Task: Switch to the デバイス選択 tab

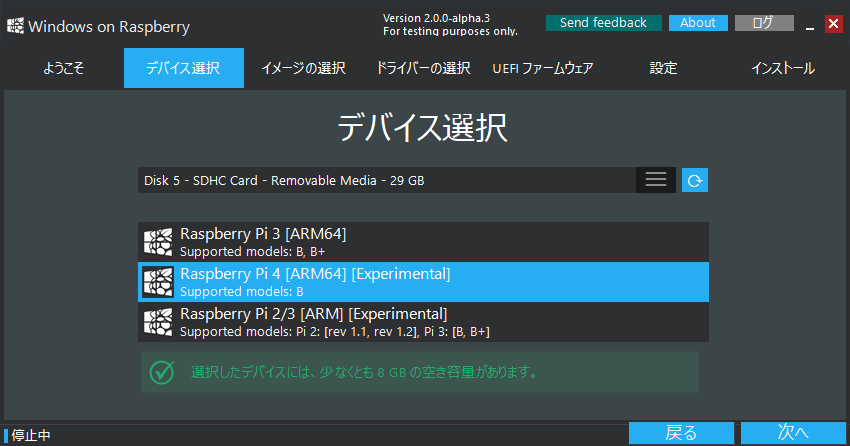Action: 184,68
